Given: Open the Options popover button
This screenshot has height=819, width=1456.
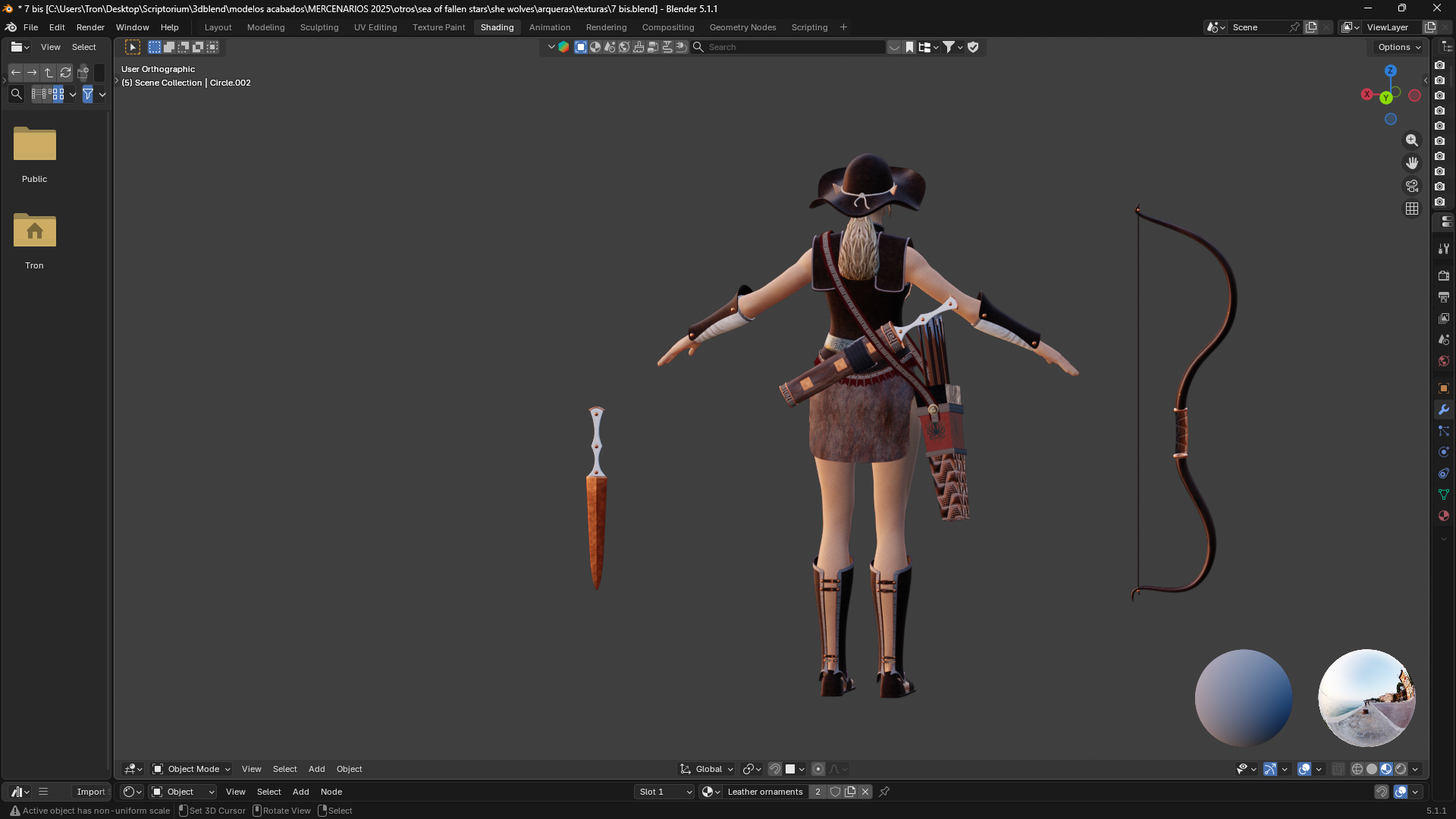Looking at the screenshot, I should tap(1399, 47).
